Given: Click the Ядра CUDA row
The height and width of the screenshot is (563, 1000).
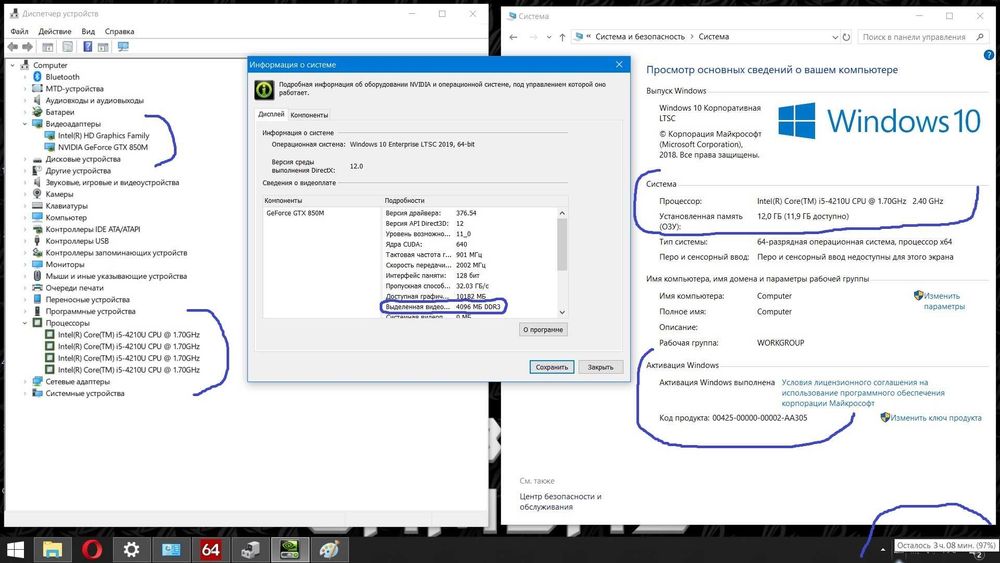Looking at the screenshot, I should tap(471, 244).
